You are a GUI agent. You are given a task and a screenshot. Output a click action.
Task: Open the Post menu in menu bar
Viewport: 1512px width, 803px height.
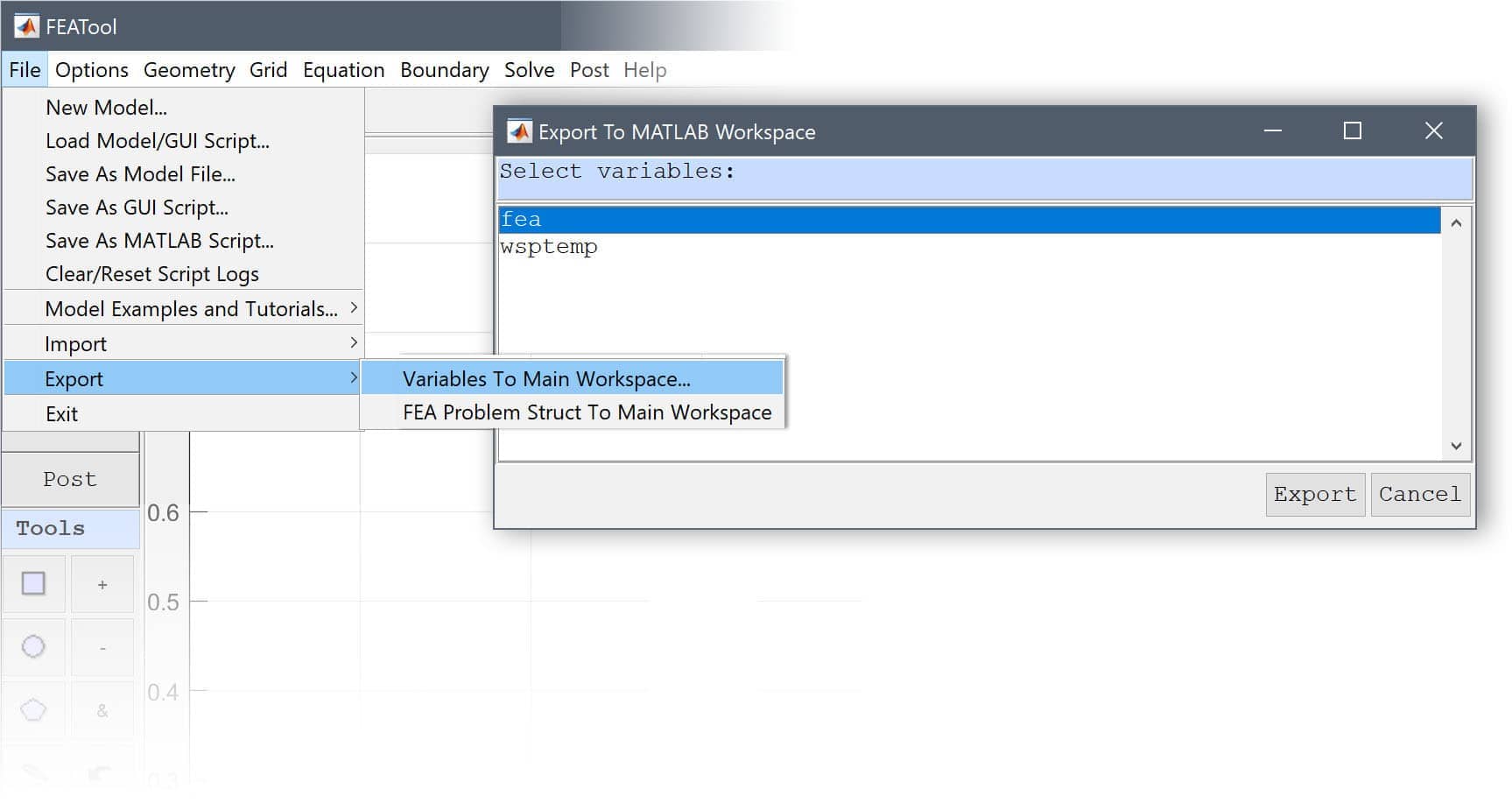click(x=589, y=70)
